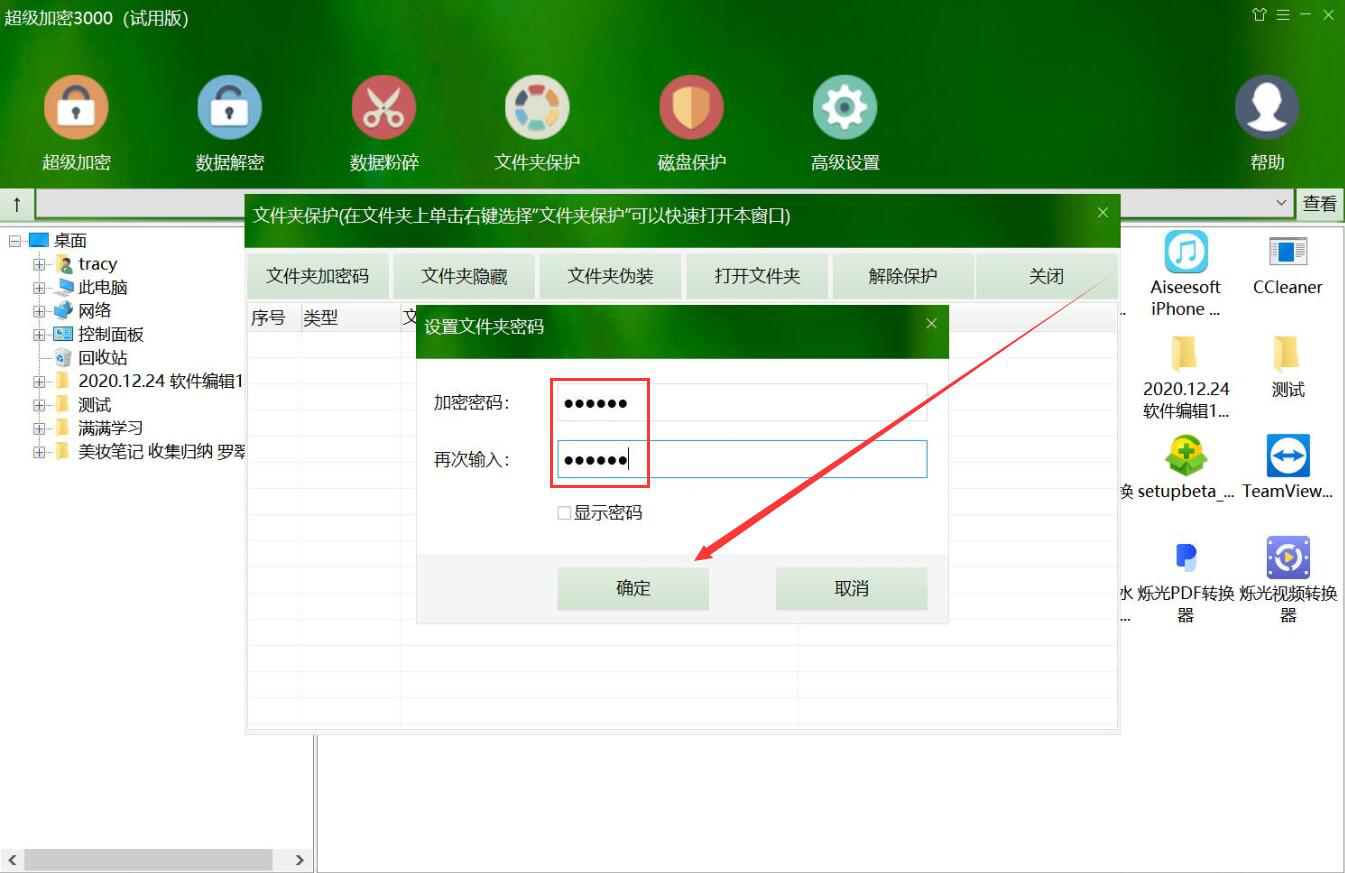Focus the 再次输入 confirm password field
1345x873 pixels.
(x=742, y=459)
